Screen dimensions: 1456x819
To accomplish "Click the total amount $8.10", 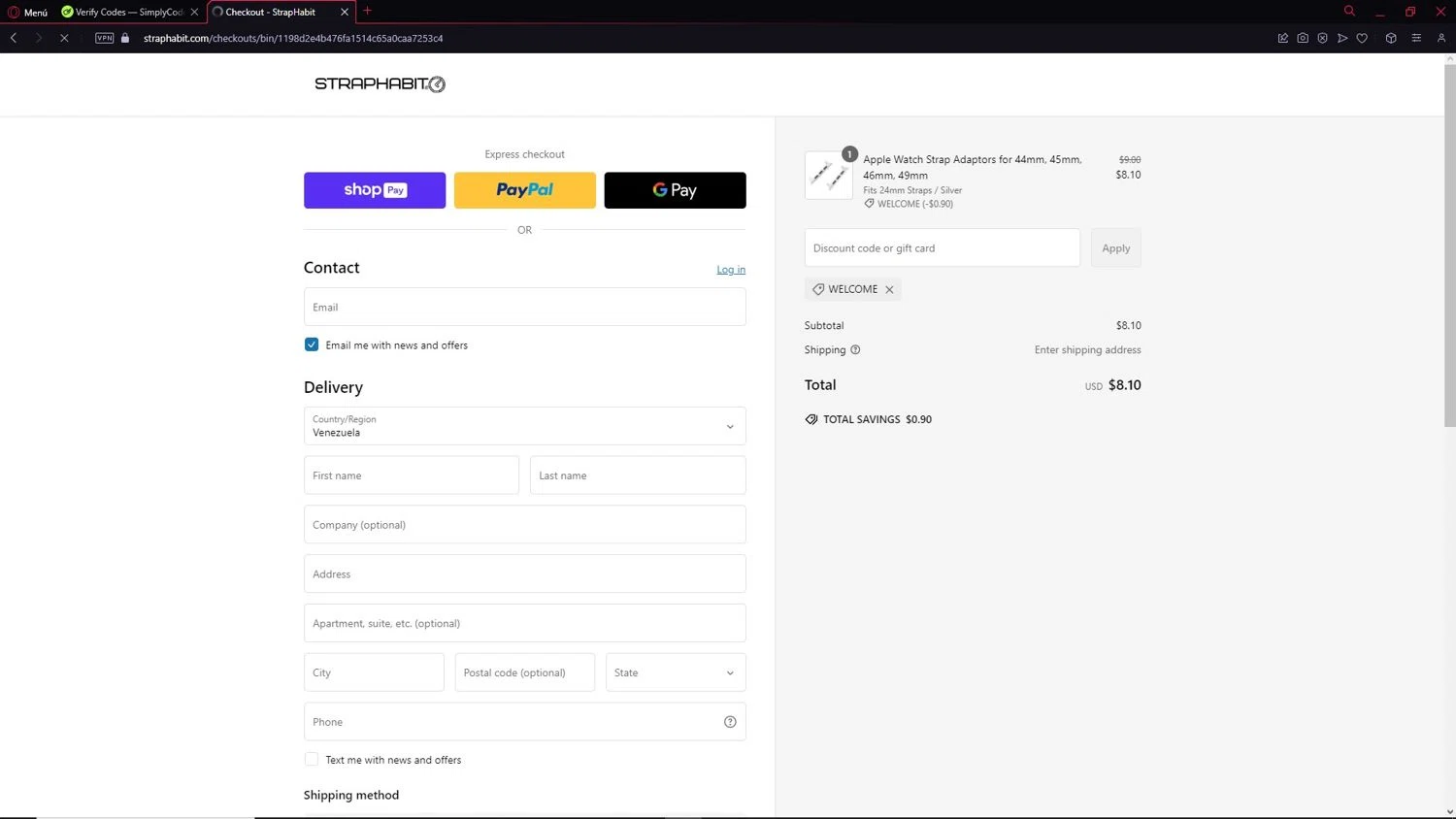I will tap(1125, 385).
